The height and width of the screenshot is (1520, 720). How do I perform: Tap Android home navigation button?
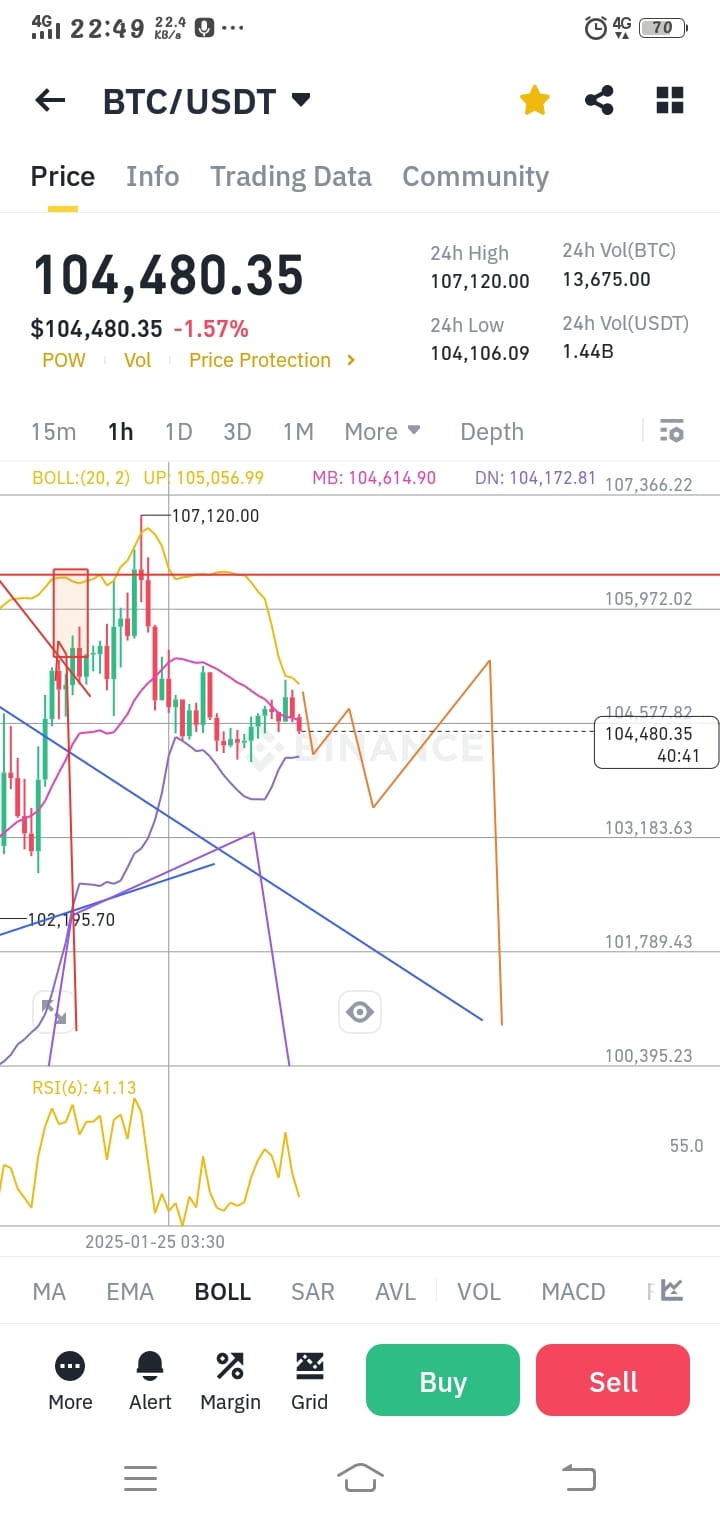(x=361, y=1477)
